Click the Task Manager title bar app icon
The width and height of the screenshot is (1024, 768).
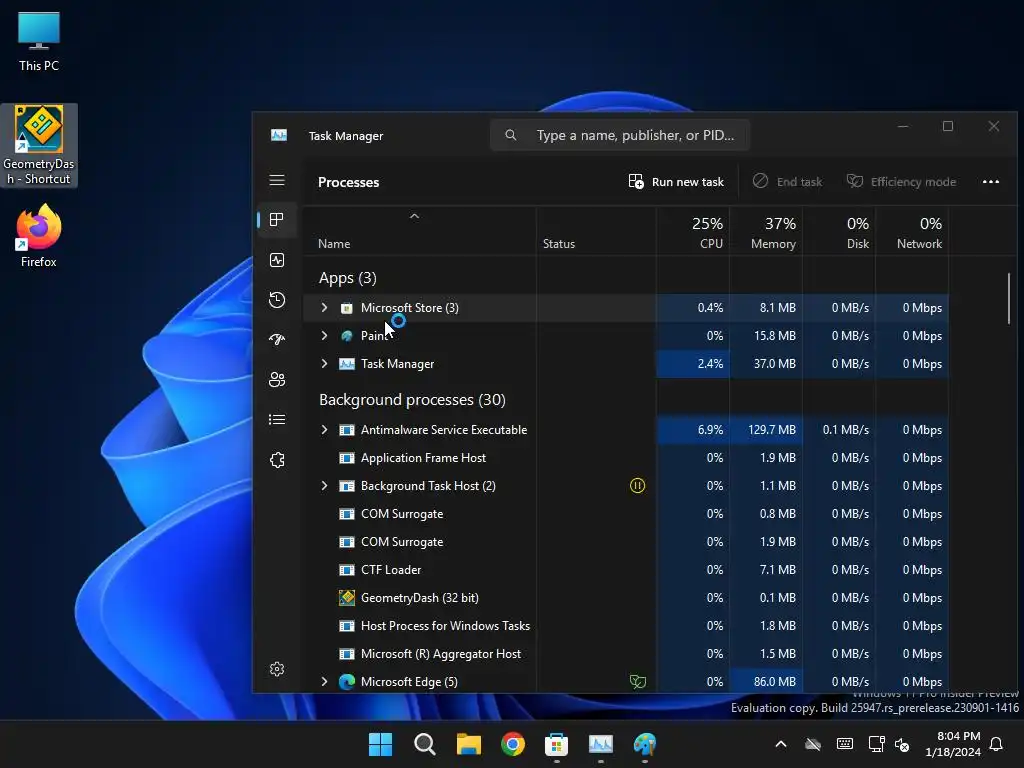[279, 135]
